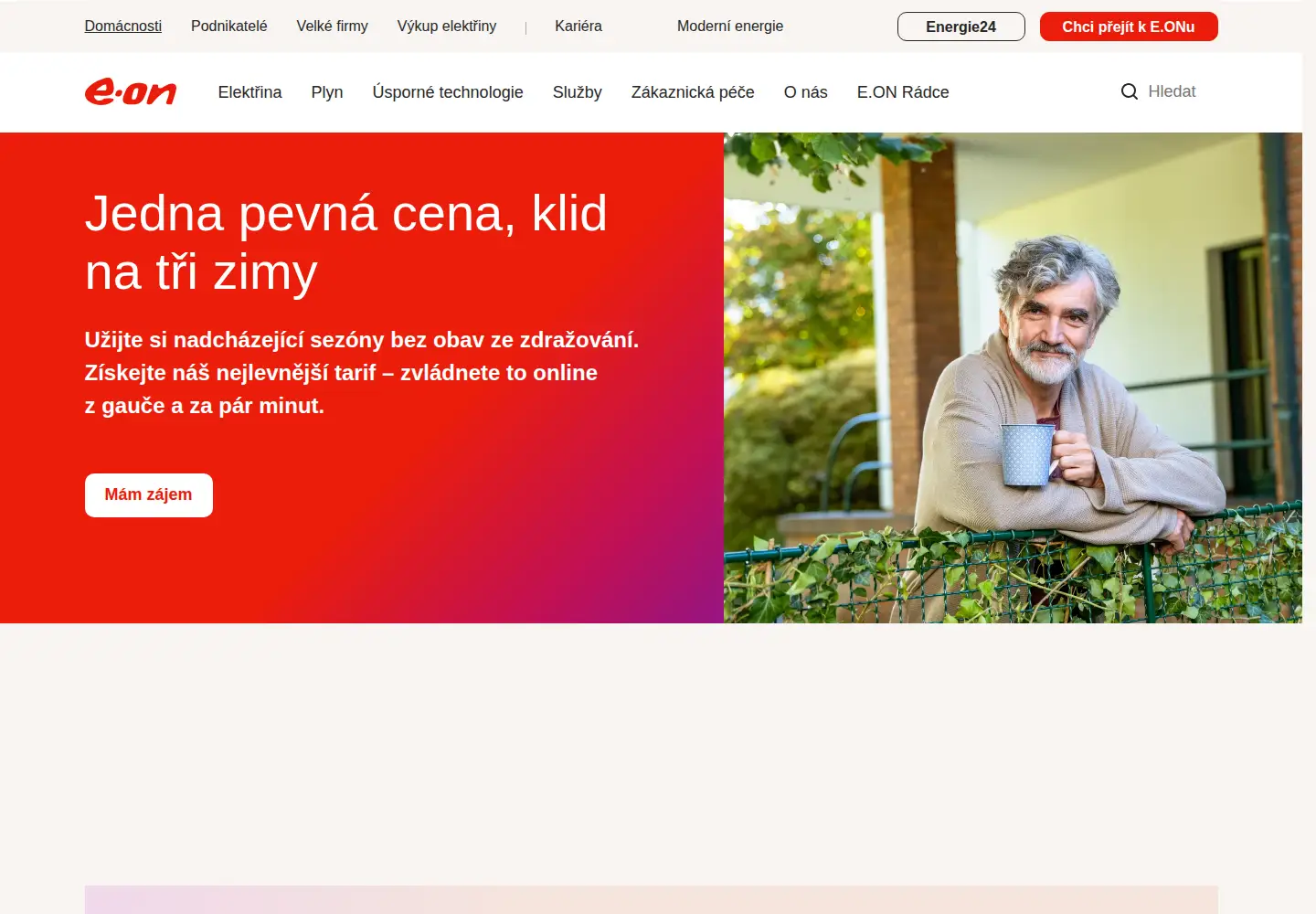Open the Kariéra page
The height and width of the screenshot is (914, 1316).
click(578, 27)
